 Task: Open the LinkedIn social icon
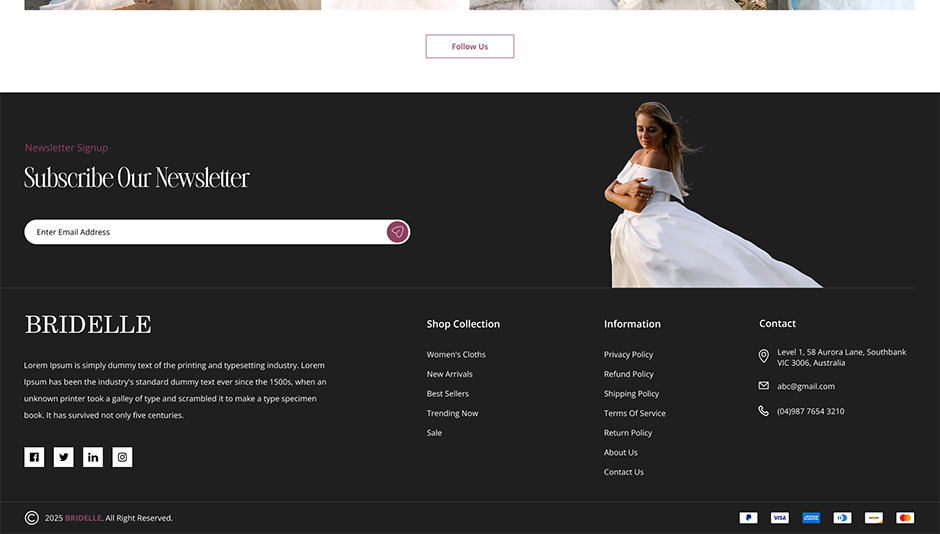pos(93,457)
